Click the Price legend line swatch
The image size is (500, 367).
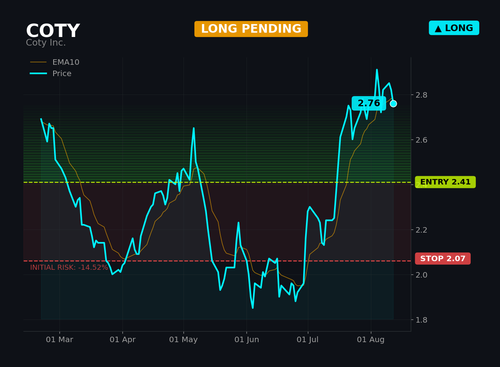click(x=38, y=73)
